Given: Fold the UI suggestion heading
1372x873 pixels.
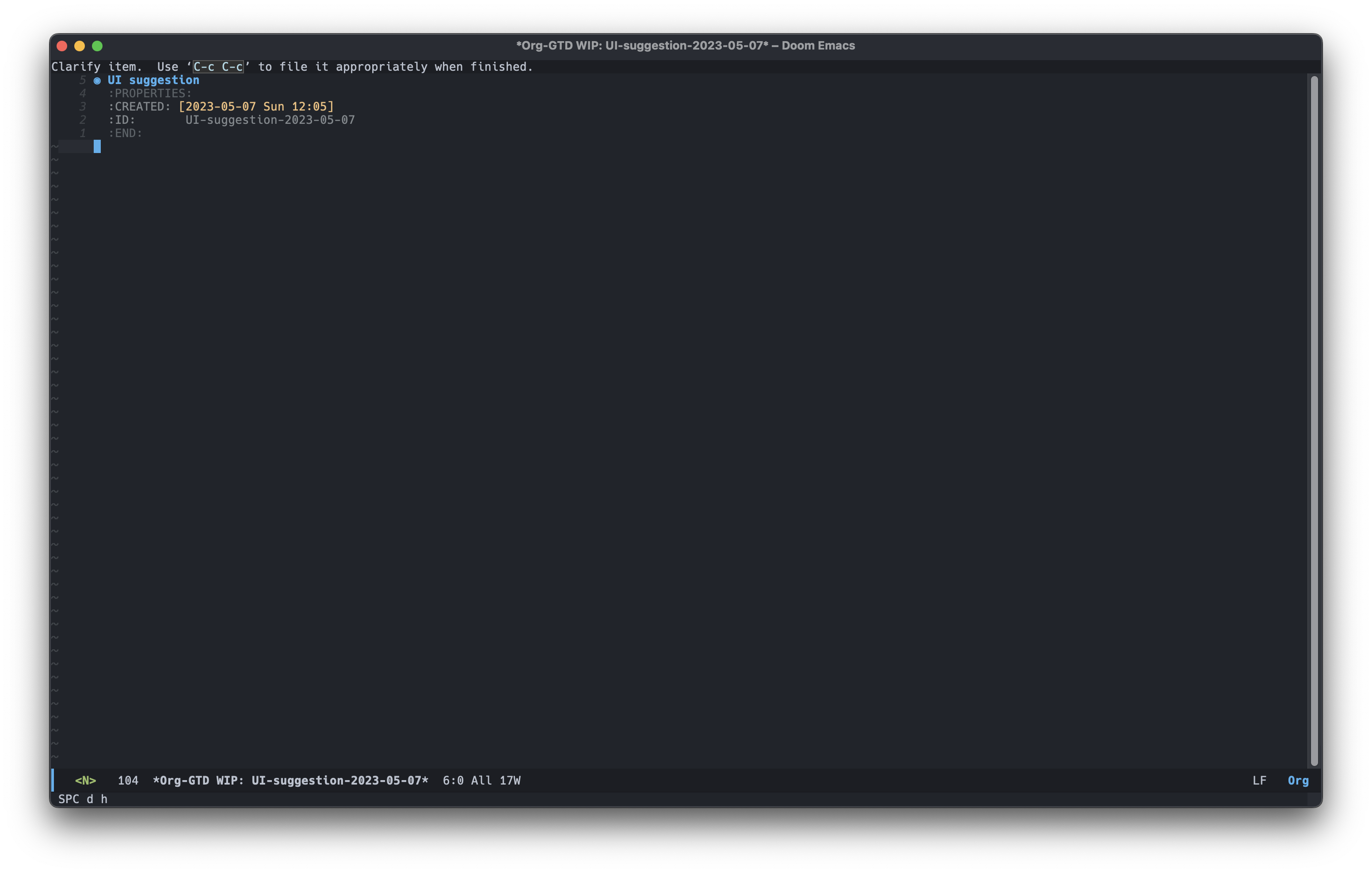Looking at the screenshot, I should [153, 80].
